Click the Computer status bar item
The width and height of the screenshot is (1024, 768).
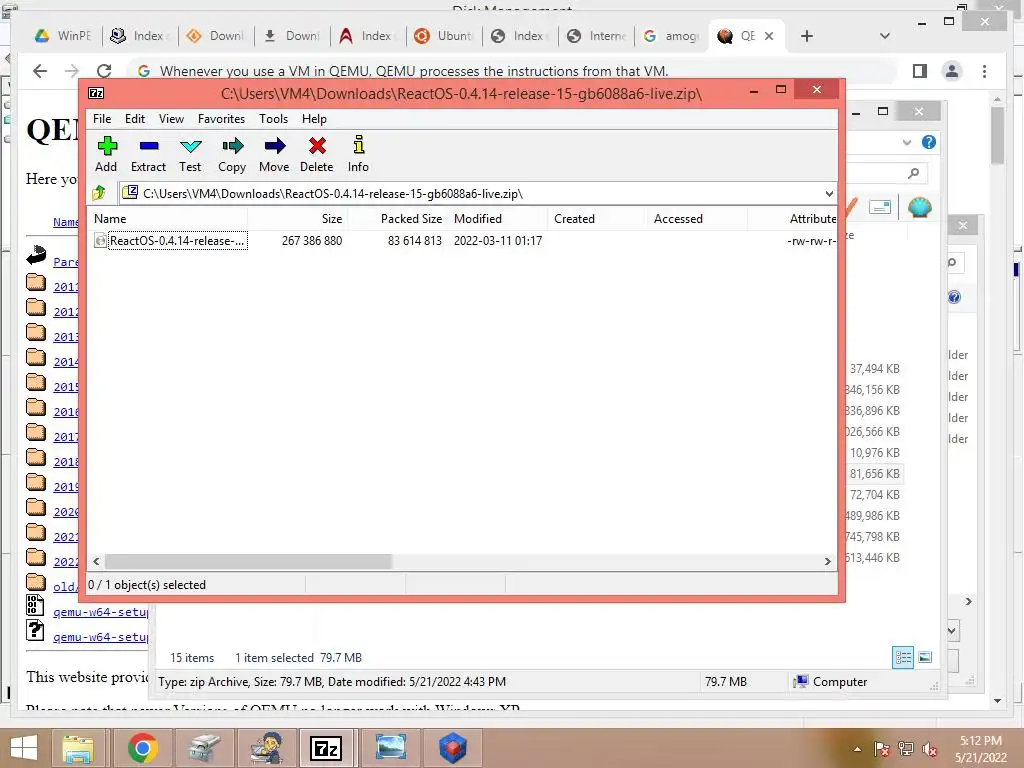(x=831, y=682)
